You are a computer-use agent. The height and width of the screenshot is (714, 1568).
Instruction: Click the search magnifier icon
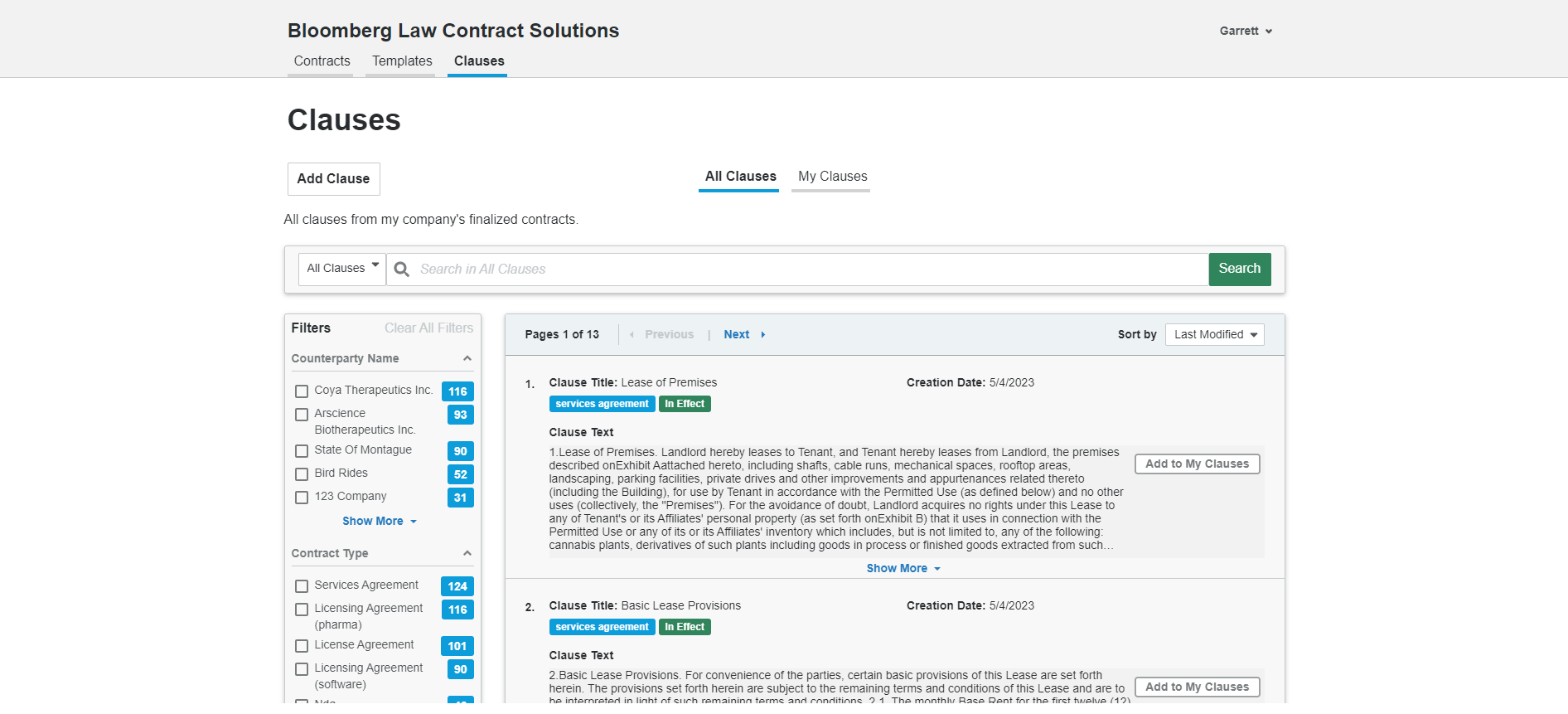coord(401,269)
